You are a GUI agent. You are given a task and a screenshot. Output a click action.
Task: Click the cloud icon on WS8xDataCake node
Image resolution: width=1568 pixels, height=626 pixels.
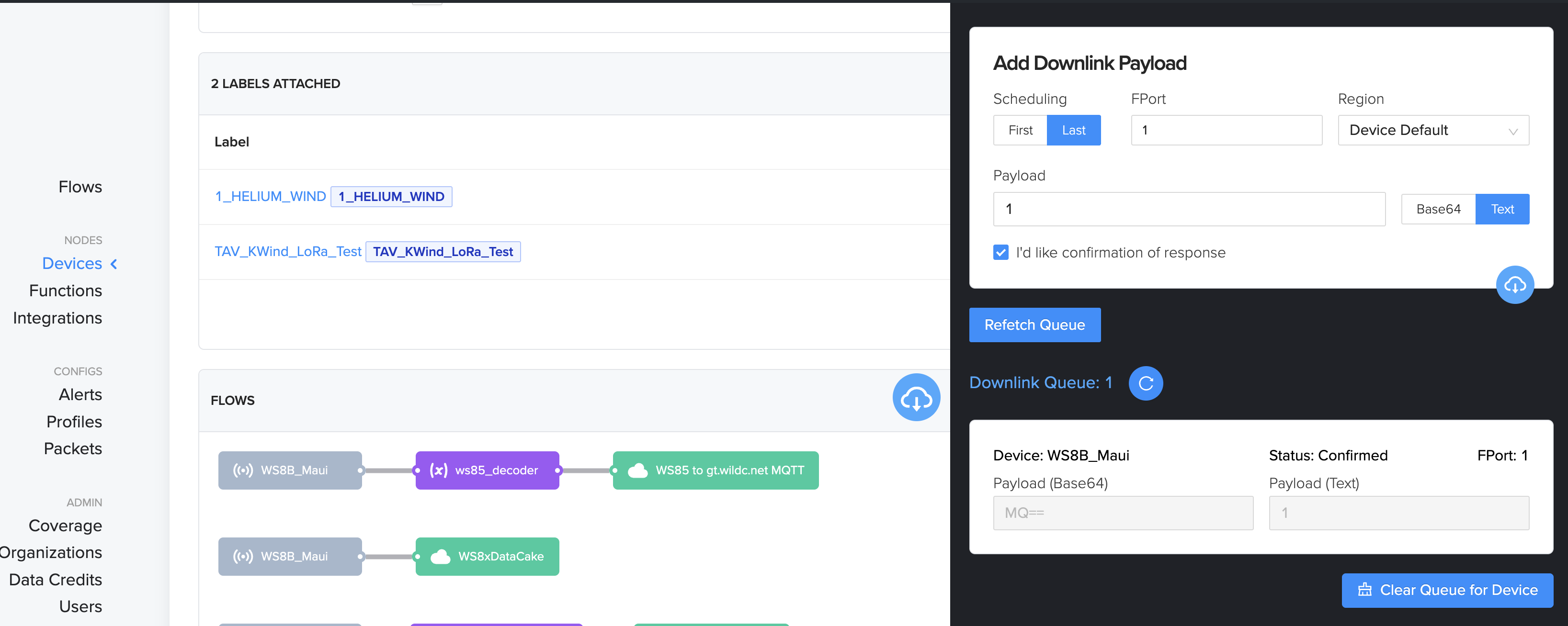pyautogui.click(x=440, y=557)
